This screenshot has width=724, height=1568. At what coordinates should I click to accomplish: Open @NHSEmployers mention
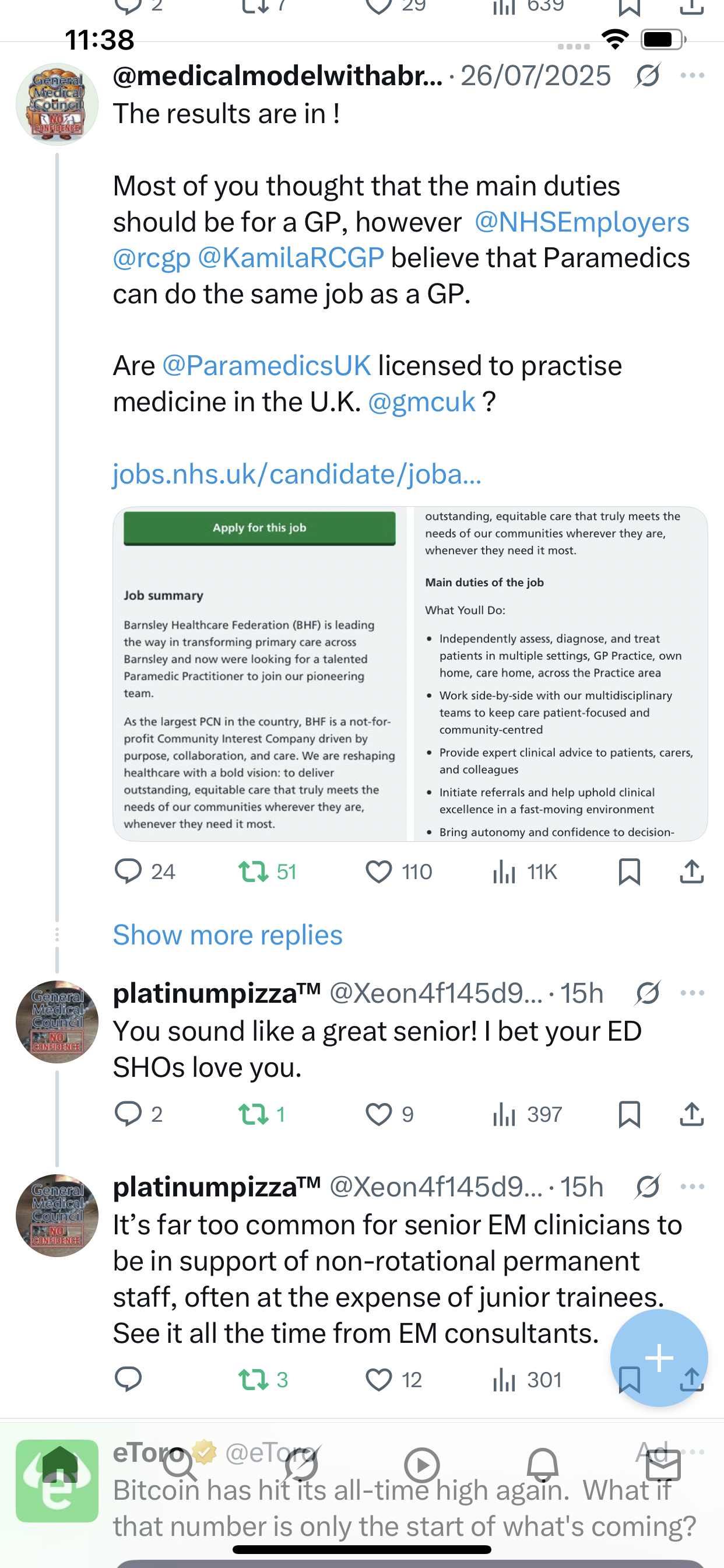(582, 222)
